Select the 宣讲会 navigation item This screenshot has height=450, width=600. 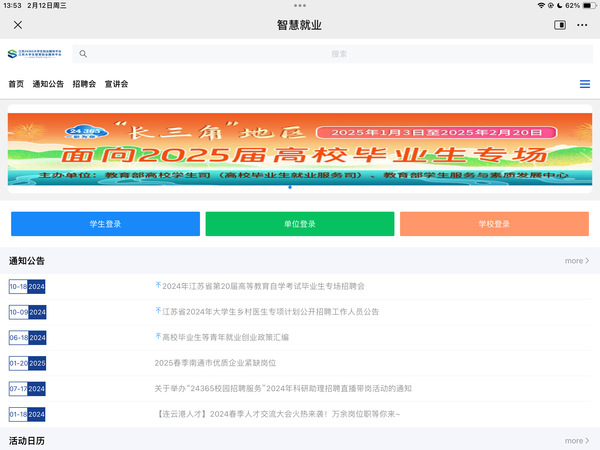click(x=116, y=84)
